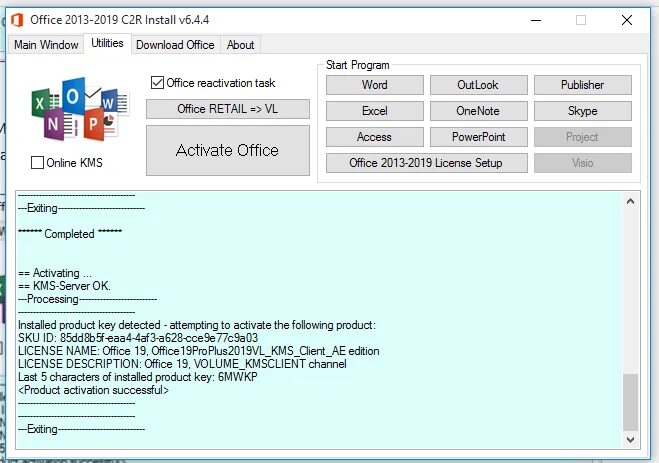Enable the Online KMS checkbox
Viewport: 659px width, 463px height.
coord(37,163)
